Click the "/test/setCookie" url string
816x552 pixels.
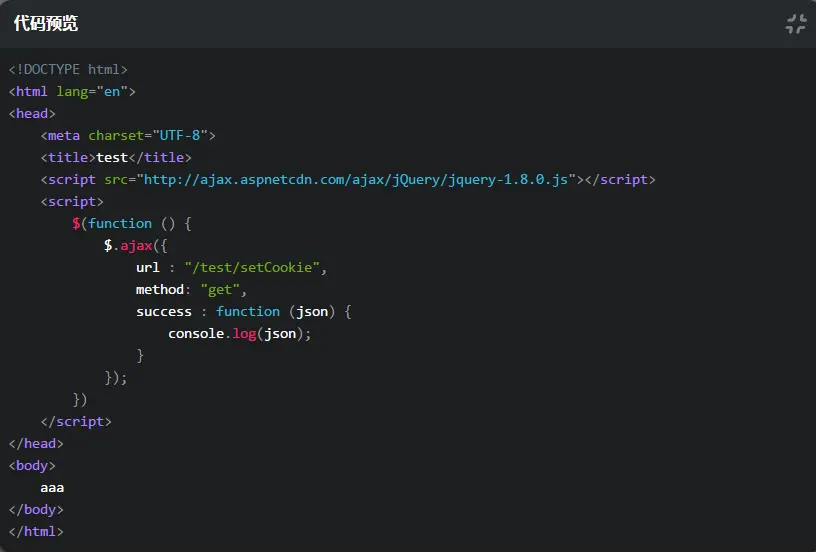252,267
